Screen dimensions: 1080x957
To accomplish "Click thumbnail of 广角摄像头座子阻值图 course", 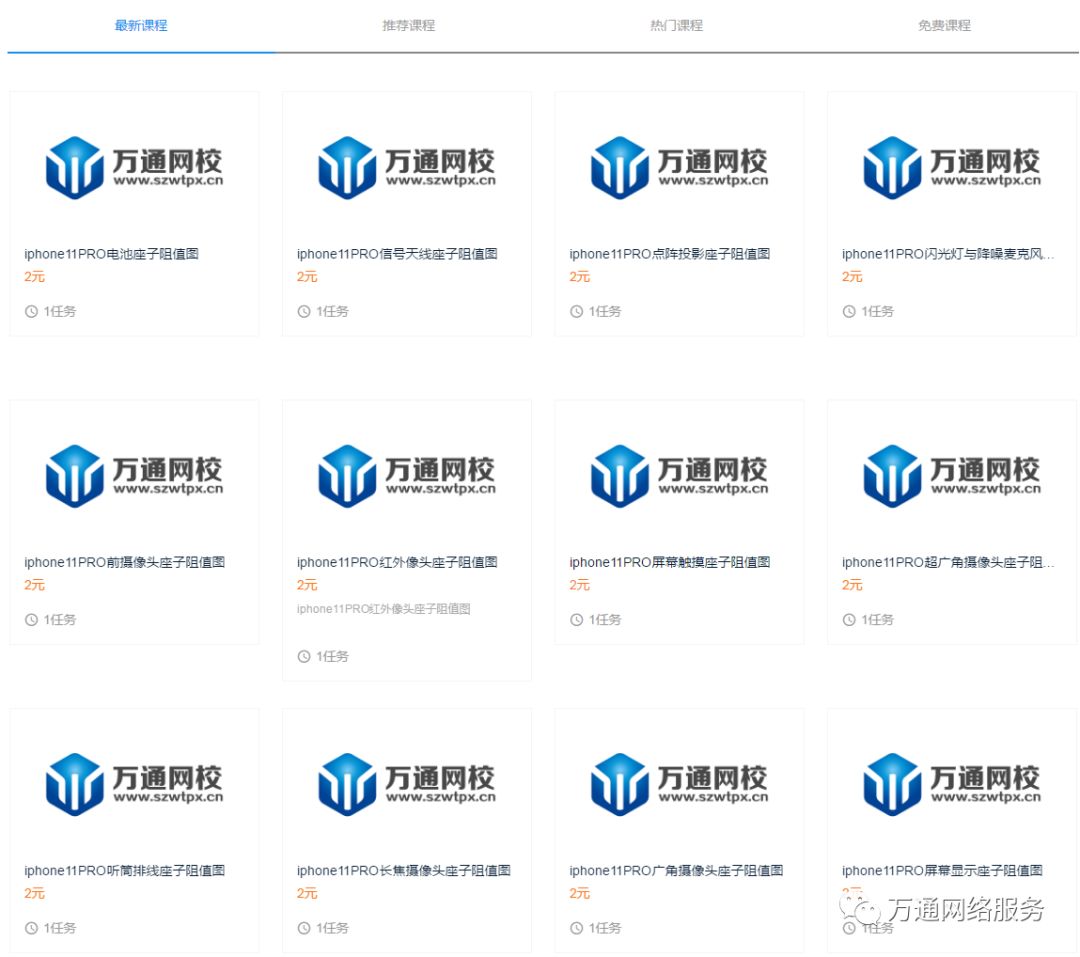I will (680, 784).
